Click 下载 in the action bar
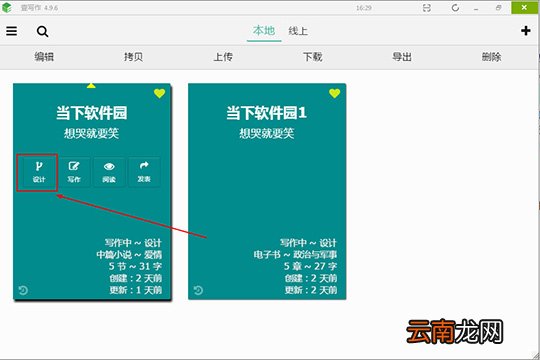The height and width of the screenshot is (360, 540). point(313,56)
